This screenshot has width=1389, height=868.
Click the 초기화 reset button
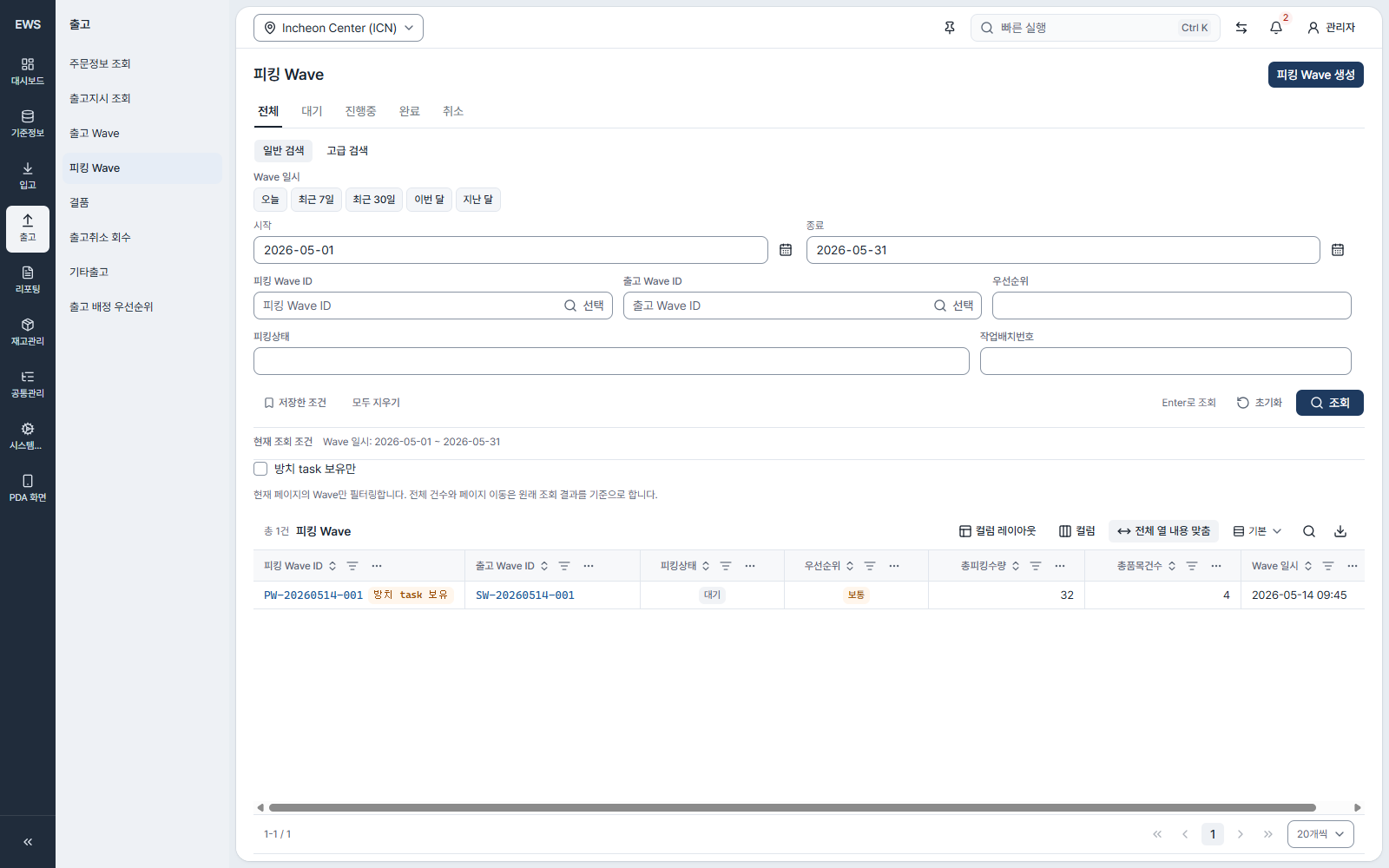pos(1259,403)
